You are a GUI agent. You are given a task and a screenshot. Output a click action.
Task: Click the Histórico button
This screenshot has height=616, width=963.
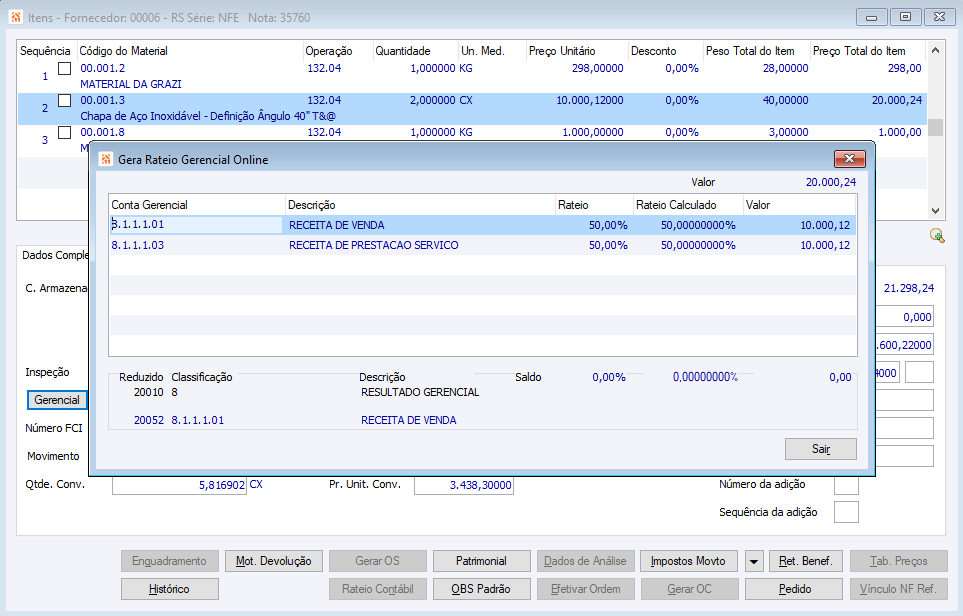pyautogui.click(x=168, y=589)
